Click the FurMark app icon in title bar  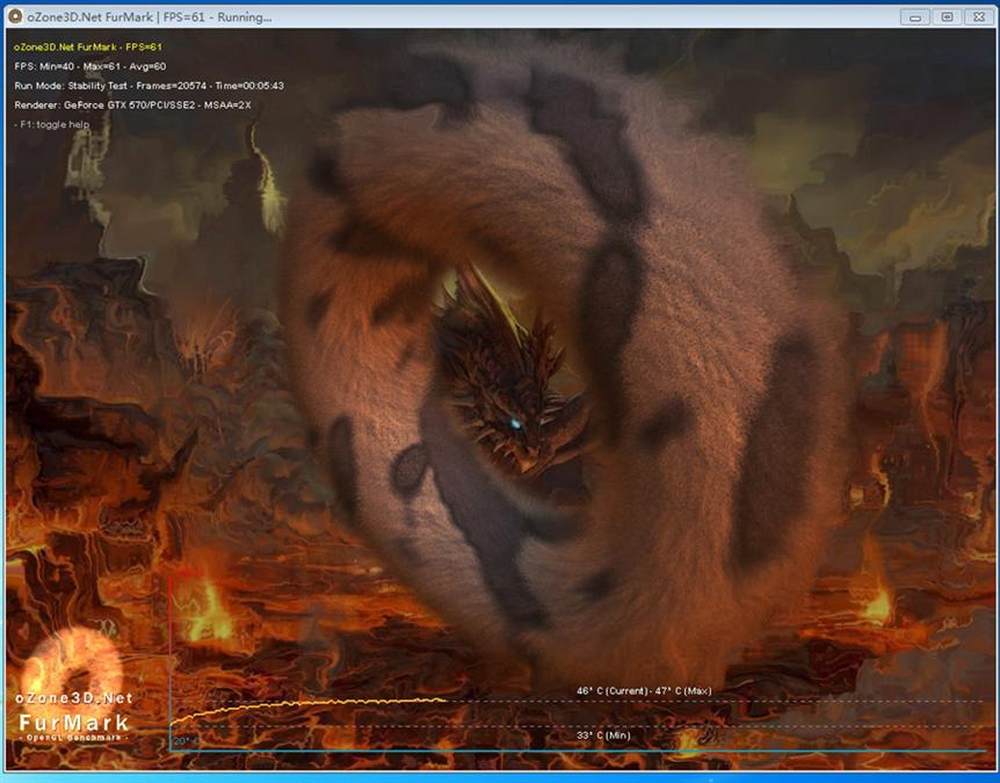pyautogui.click(x=15, y=17)
